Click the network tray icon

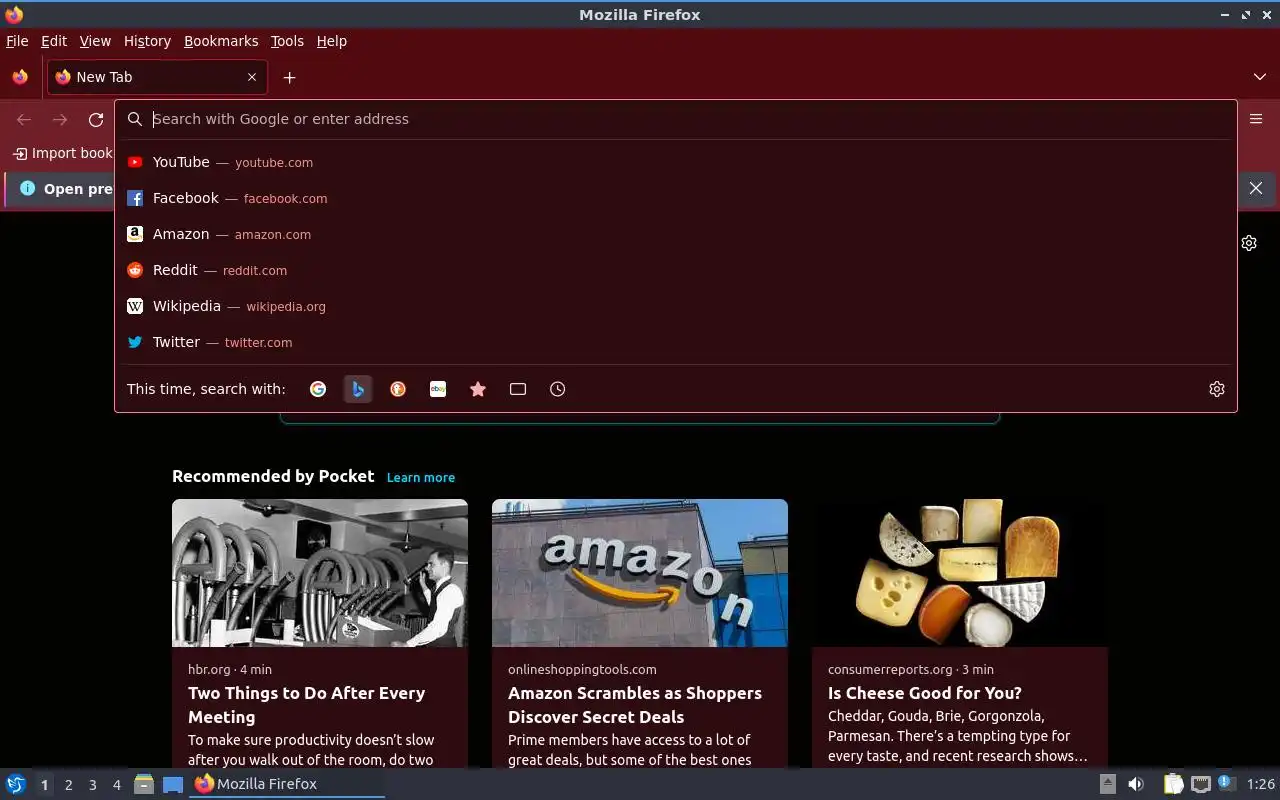1200,784
